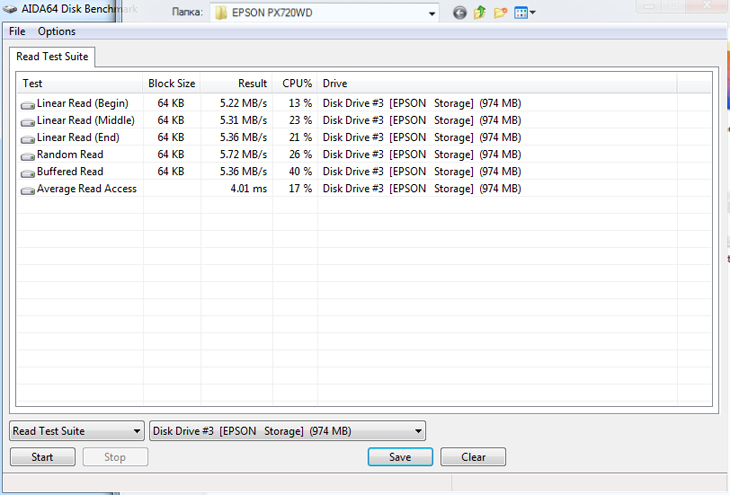This screenshot has width=730, height=495.
Task: Click the Clear button
Action: [x=473, y=457]
